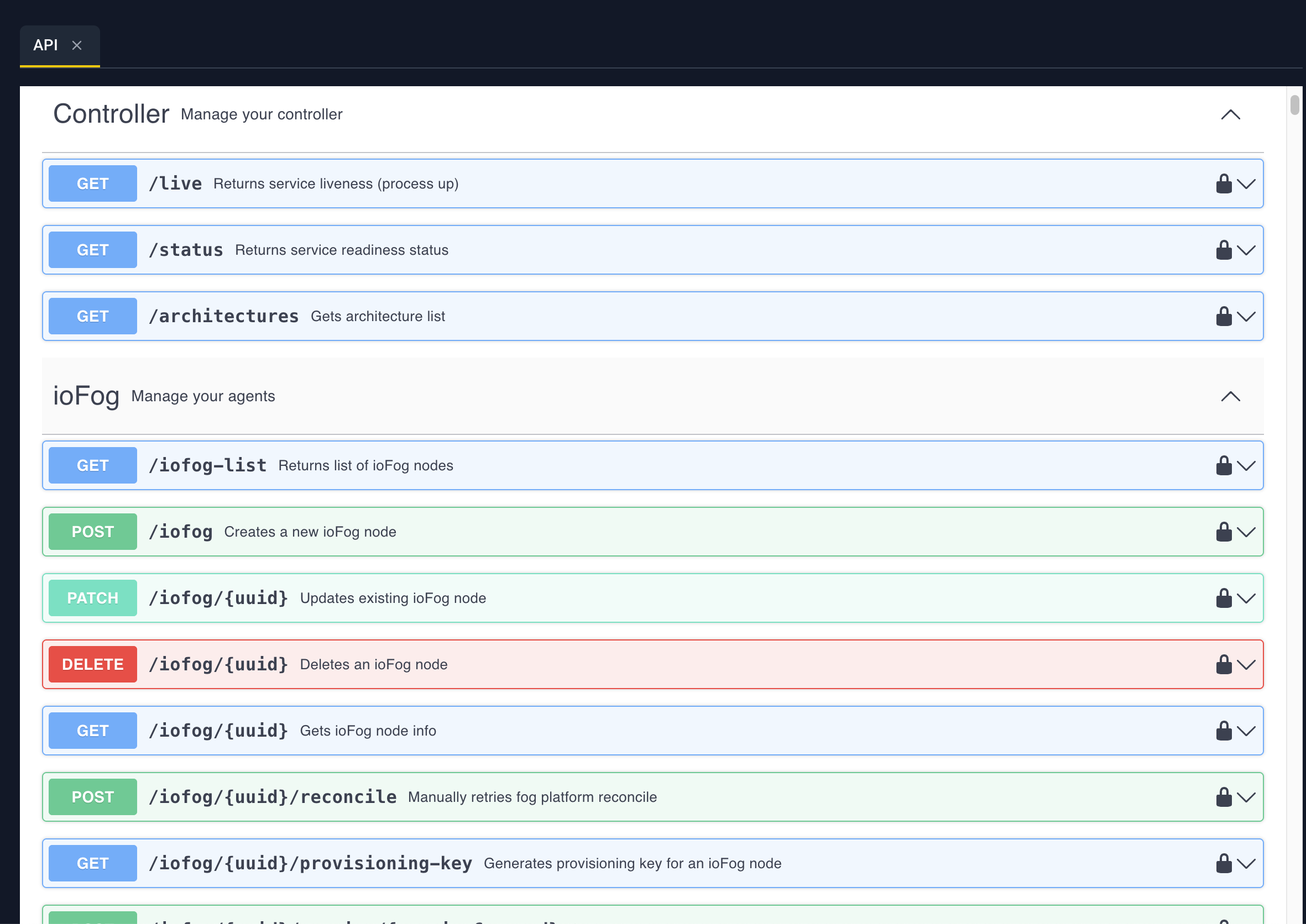Click lock icon on PATCH /iofog/{uuid}
This screenshot has width=1306, height=924.
pos(1224,598)
